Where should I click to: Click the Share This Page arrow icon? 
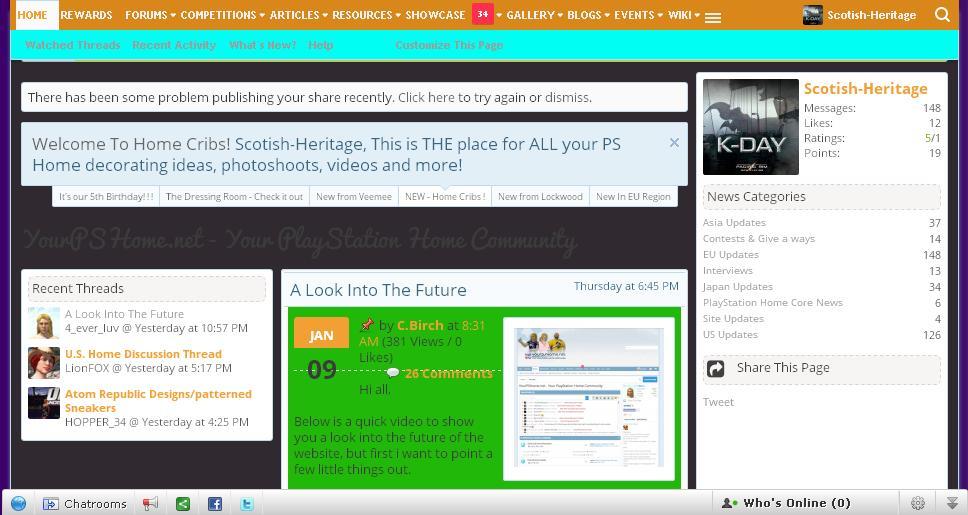716,369
